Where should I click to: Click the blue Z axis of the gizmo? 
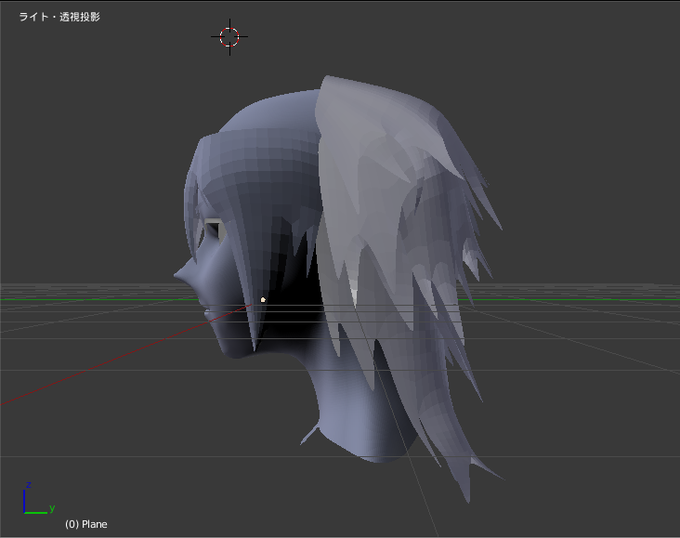pyautogui.click(x=25, y=499)
